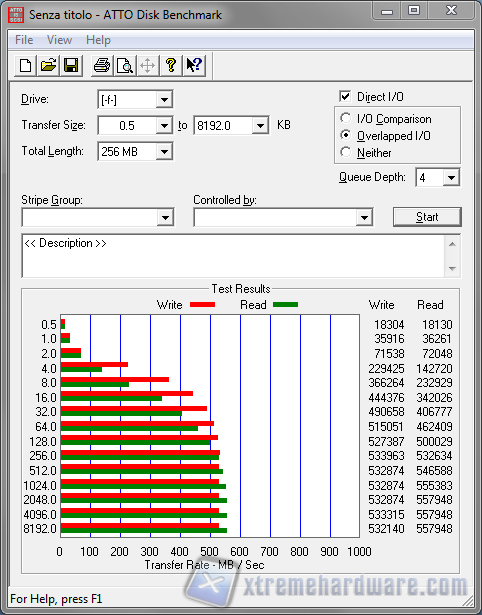Click the yellow question mark About icon
The width and height of the screenshot is (482, 615).
click(171, 66)
